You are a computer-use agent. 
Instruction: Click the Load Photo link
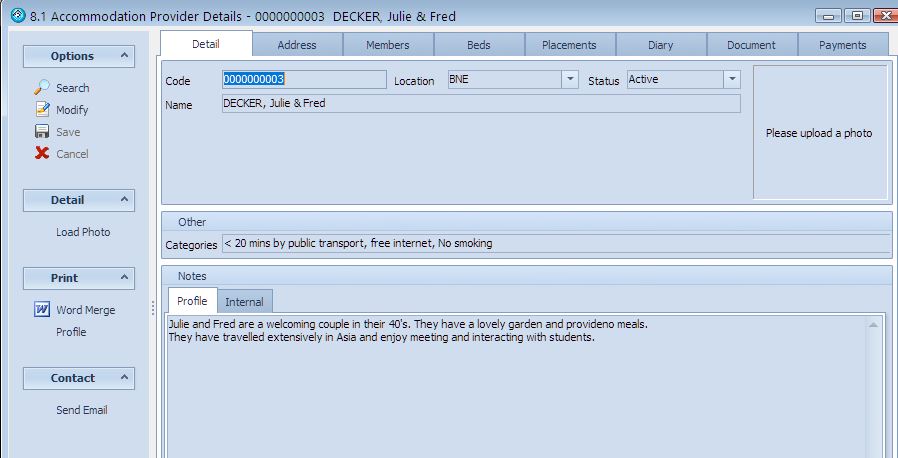tap(83, 232)
